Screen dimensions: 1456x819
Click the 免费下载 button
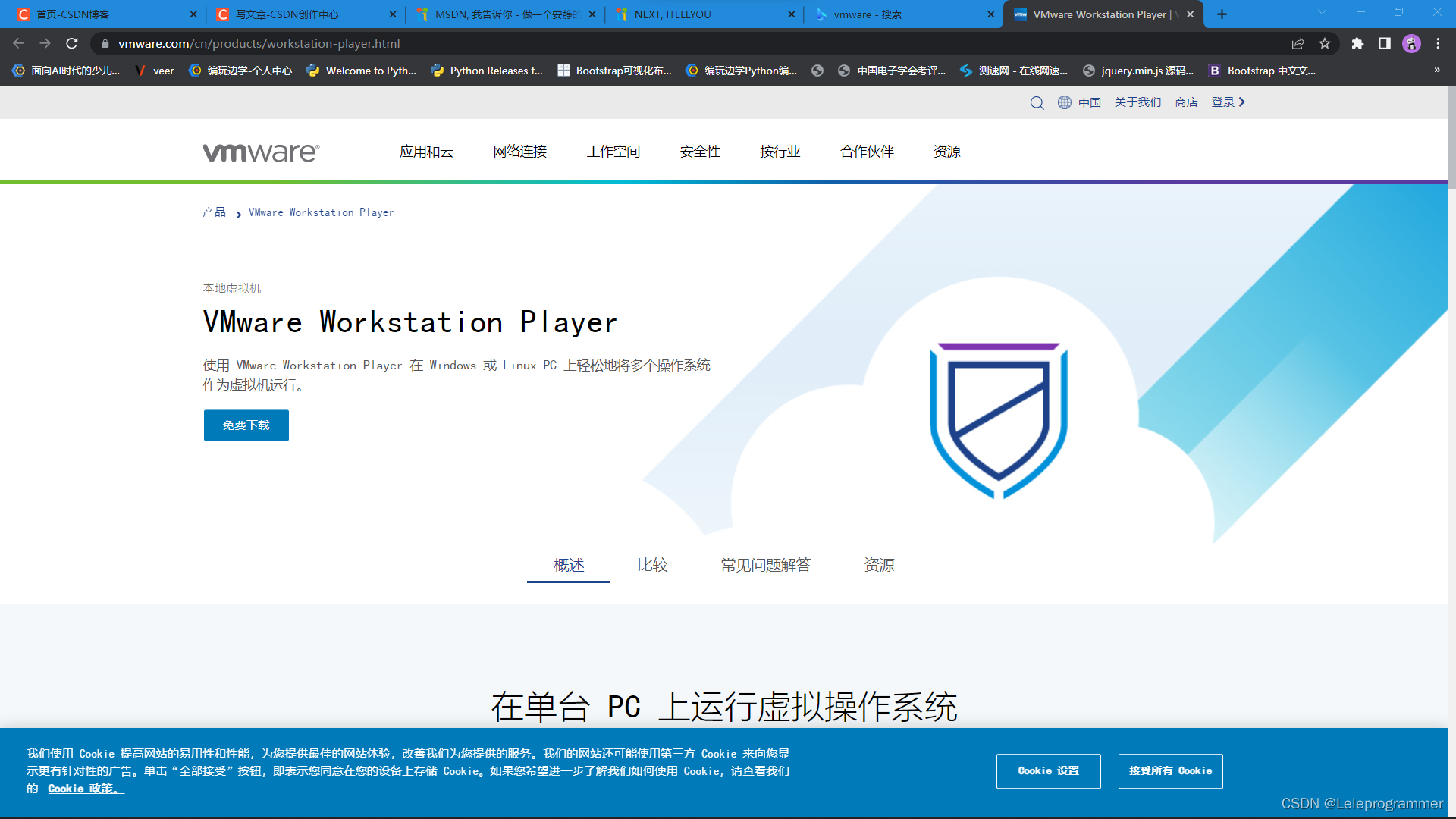tap(246, 425)
